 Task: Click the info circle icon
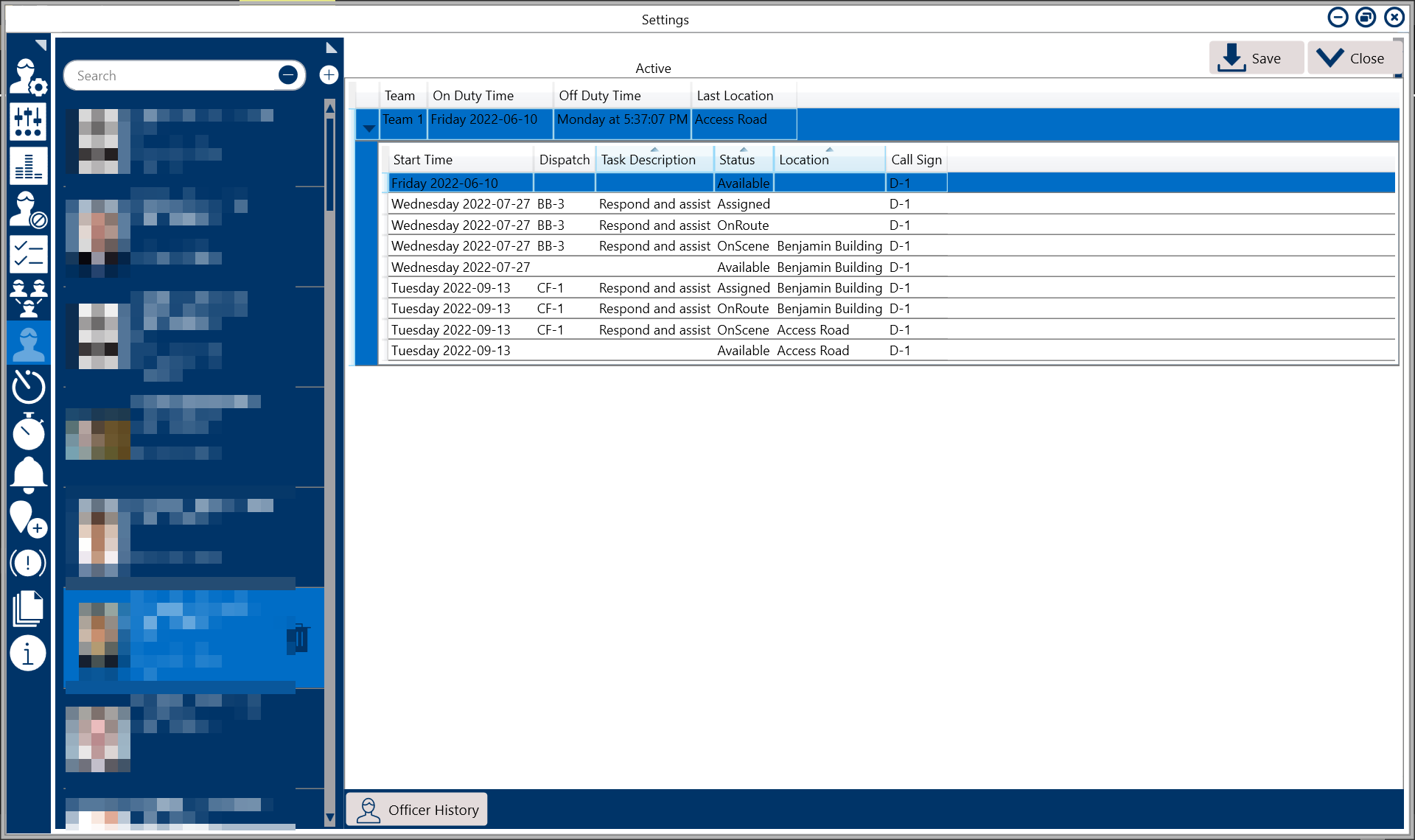click(28, 653)
